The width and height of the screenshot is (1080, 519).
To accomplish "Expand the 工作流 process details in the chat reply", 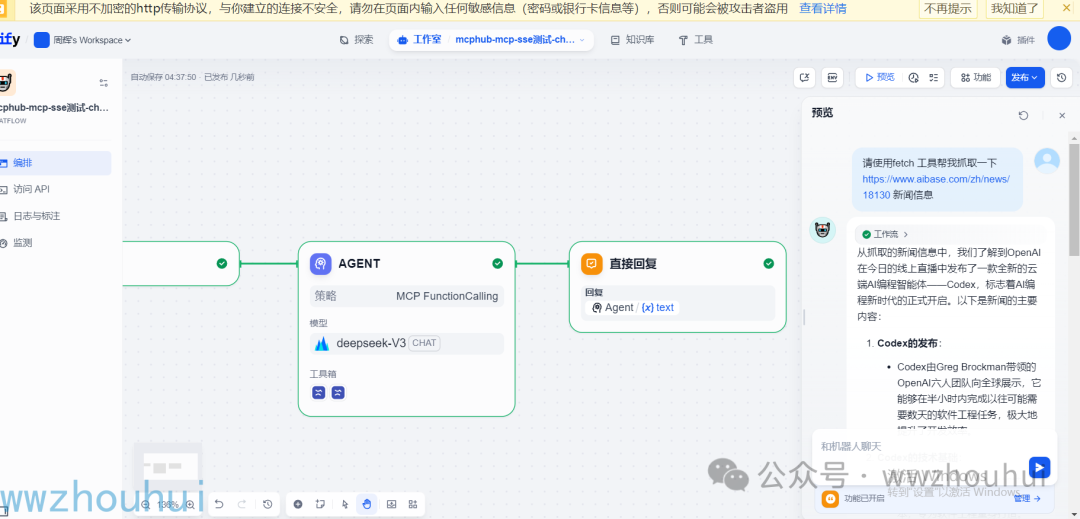I will (x=886, y=234).
